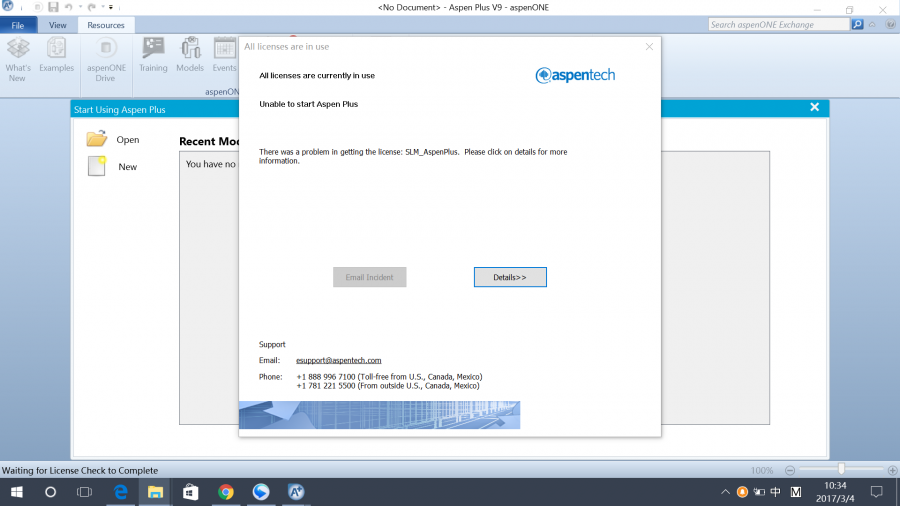The width and height of the screenshot is (900, 506).
Task: Open Customize Quick Access Toolbar dropdown
Action: (x=111, y=7)
